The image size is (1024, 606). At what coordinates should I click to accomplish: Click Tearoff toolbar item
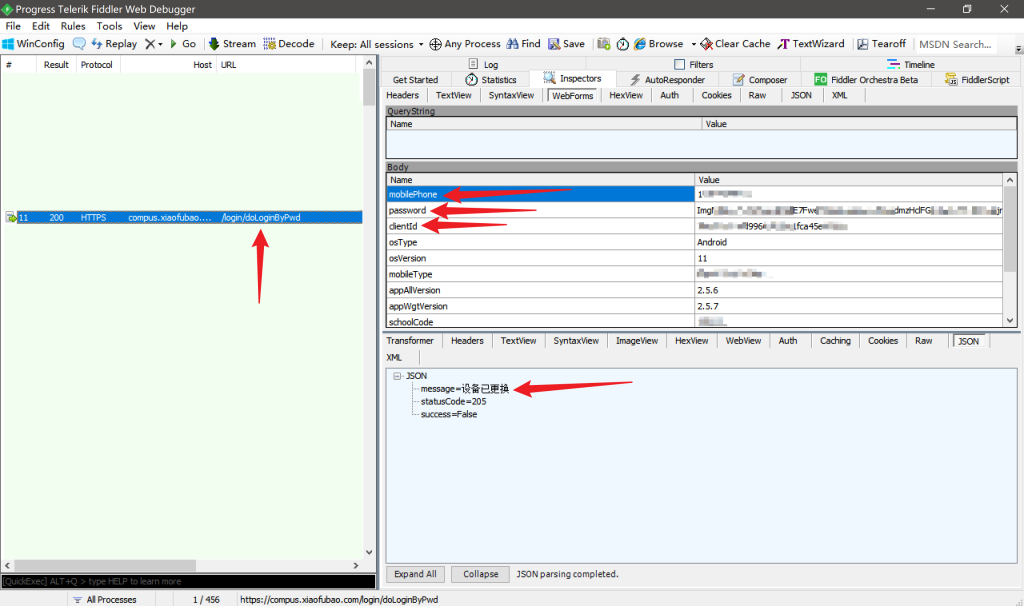(882, 44)
